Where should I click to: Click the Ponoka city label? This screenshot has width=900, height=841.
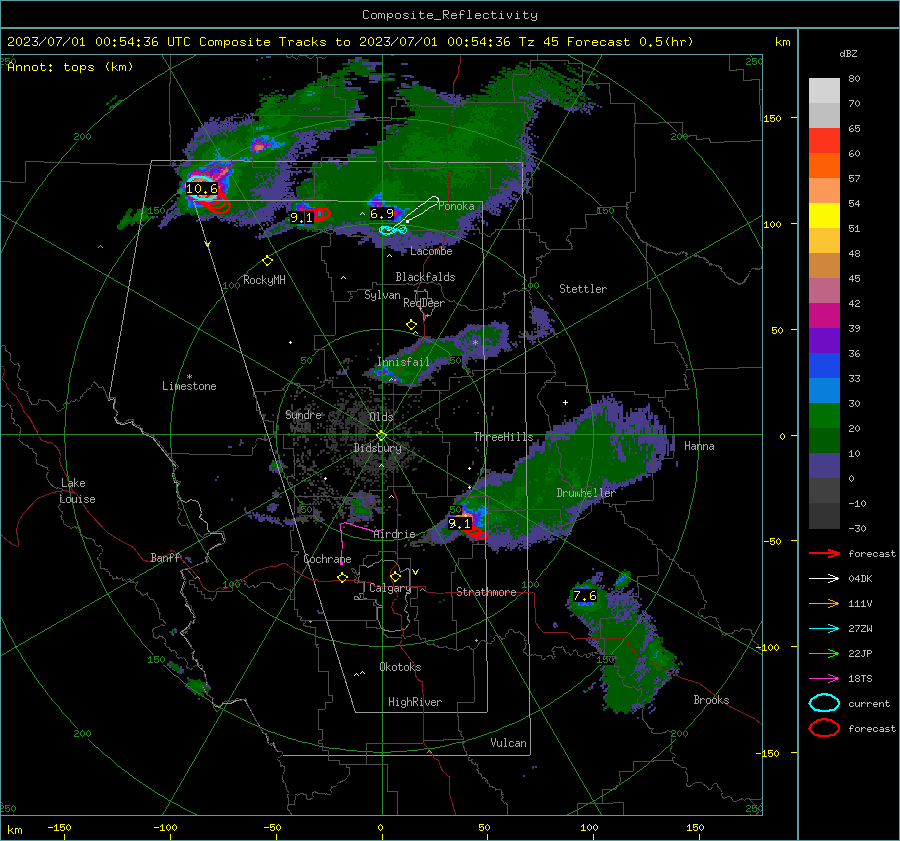456,206
